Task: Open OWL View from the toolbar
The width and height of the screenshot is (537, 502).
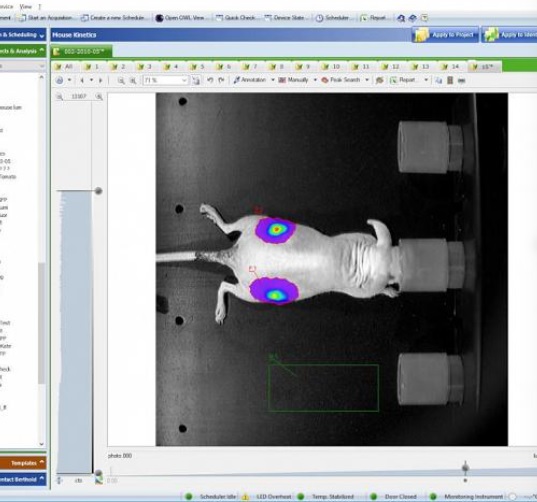Action: (180, 18)
